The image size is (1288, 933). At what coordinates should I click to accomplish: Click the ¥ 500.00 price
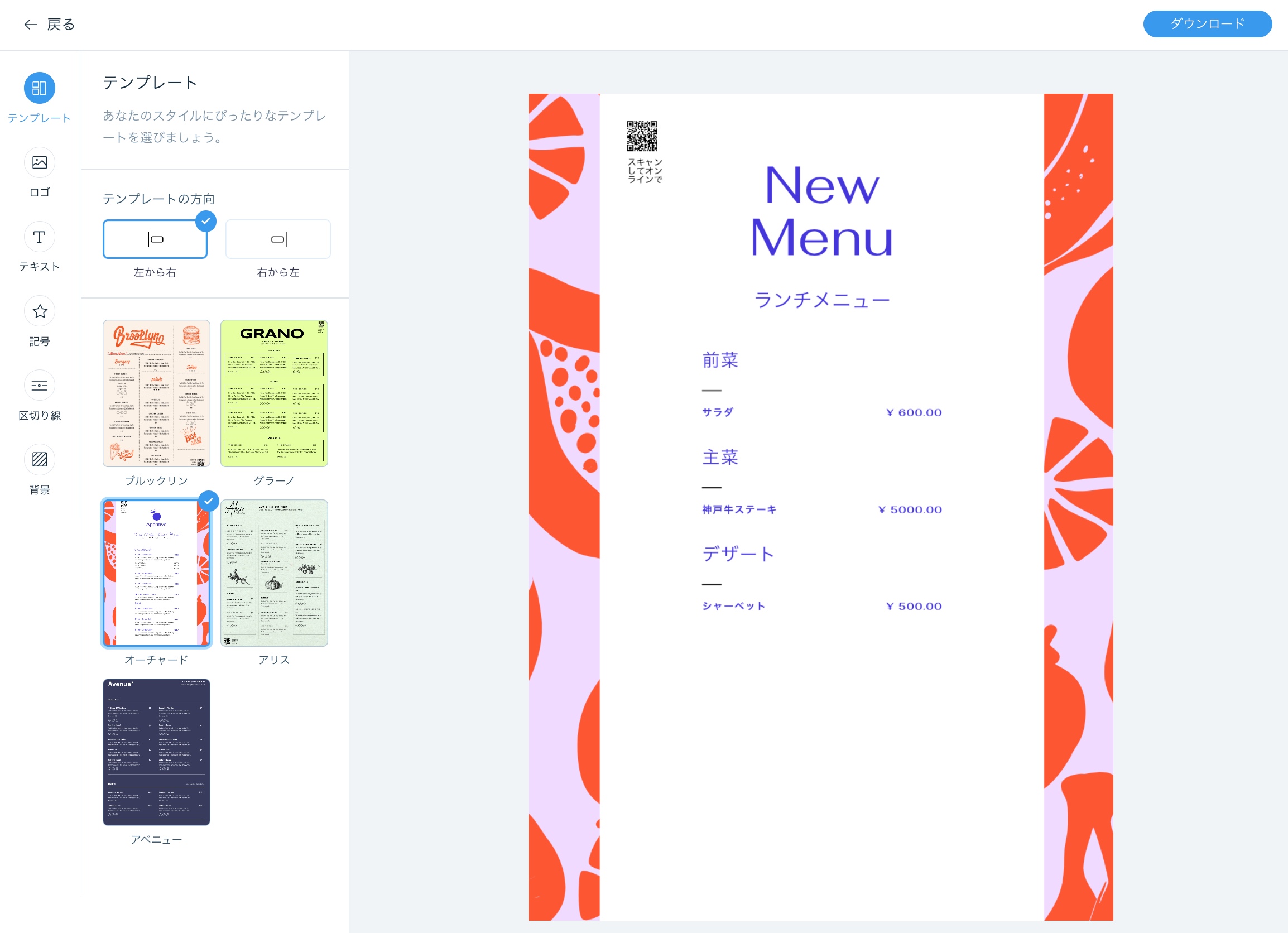[913, 607]
